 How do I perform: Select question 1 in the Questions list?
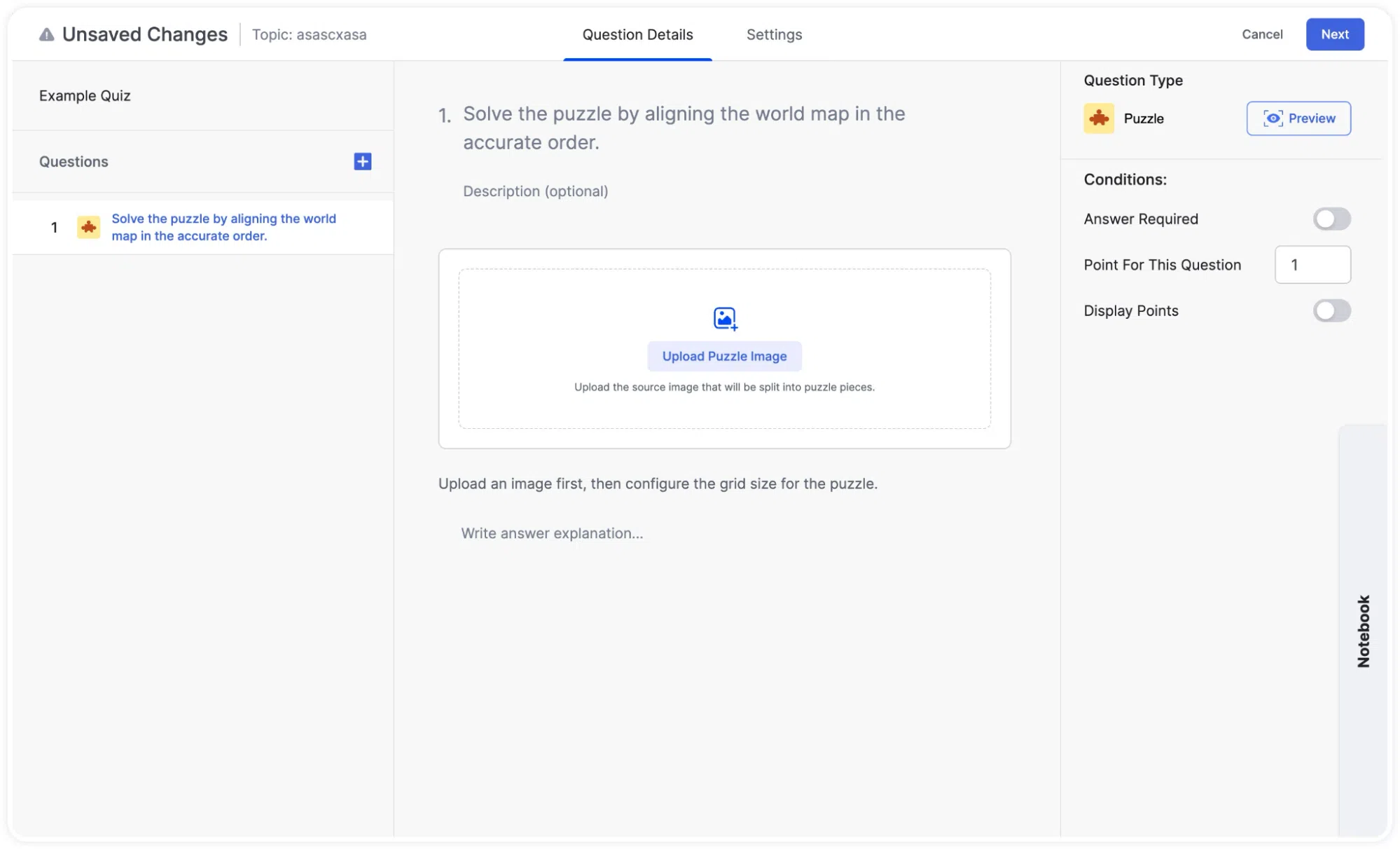[203, 227]
